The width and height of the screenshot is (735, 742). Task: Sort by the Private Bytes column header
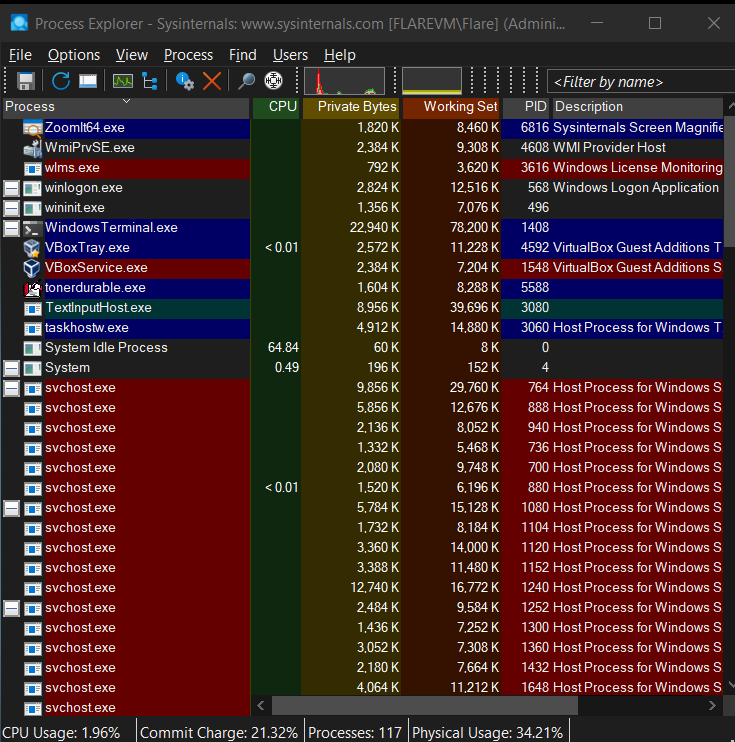(x=351, y=106)
